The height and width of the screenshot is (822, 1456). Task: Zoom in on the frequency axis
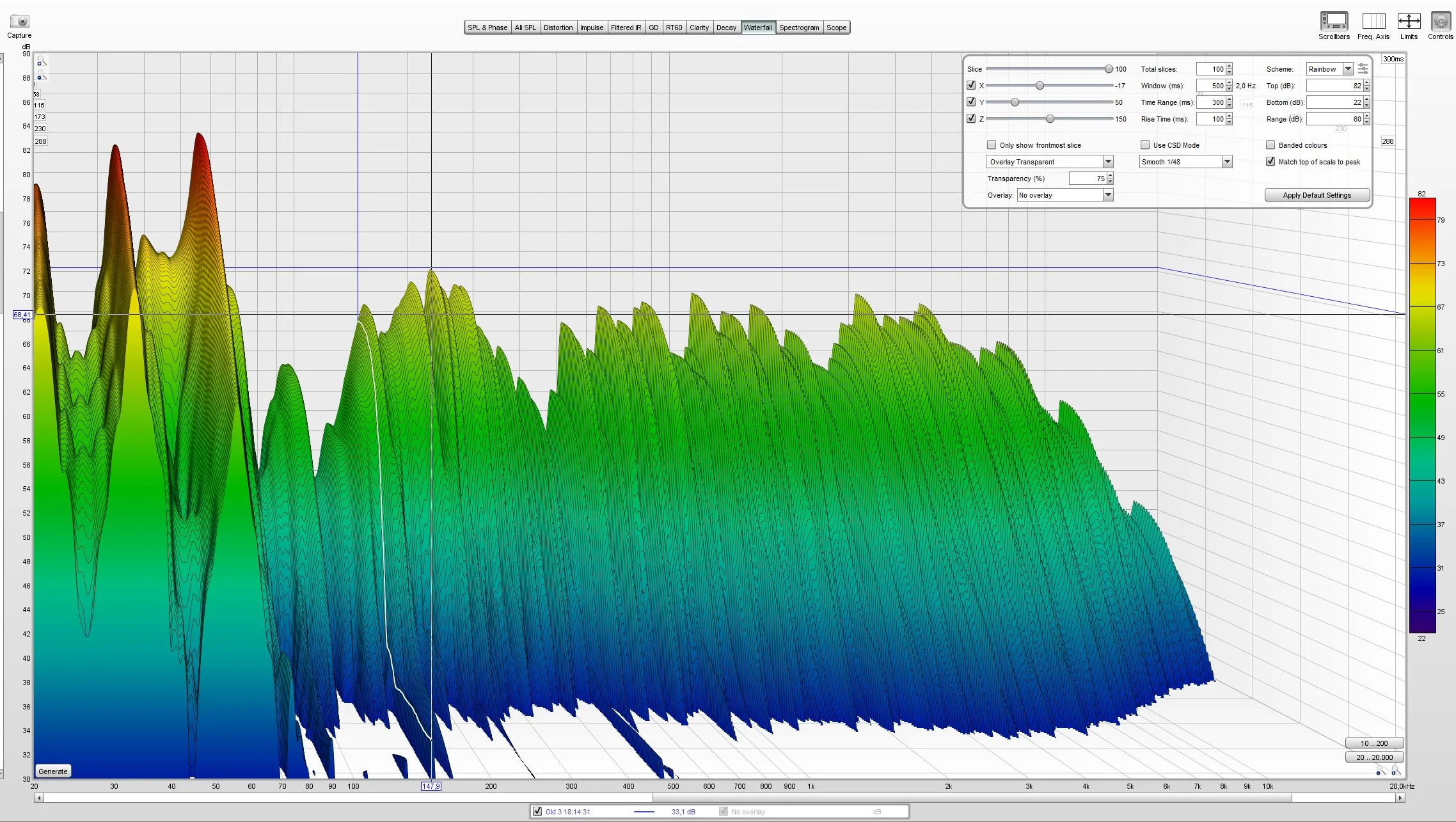click(1395, 771)
